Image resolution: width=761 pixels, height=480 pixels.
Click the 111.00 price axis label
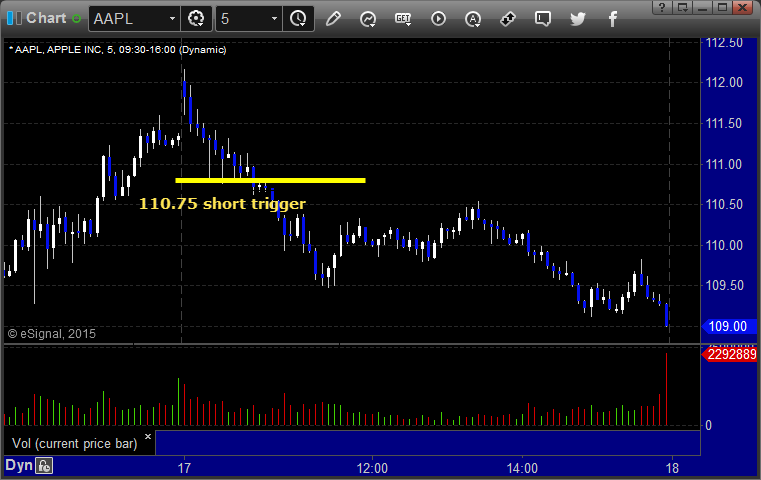point(724,164)
